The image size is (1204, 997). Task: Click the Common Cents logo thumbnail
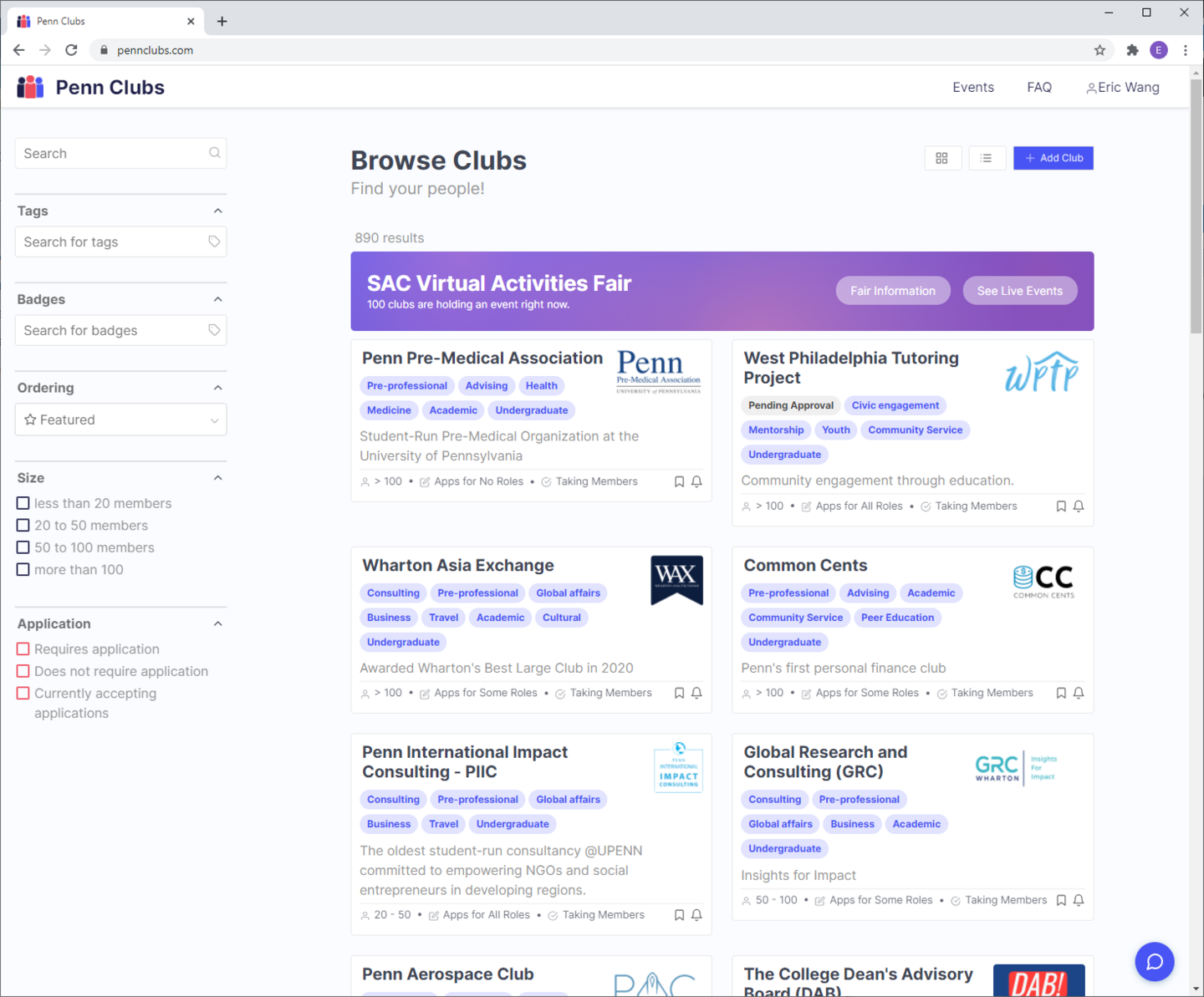point(1043,581)
